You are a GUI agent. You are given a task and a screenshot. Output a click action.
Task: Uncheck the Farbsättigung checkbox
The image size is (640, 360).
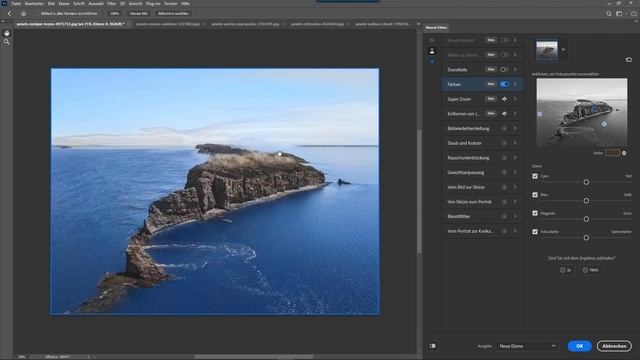tap(535, 231)
